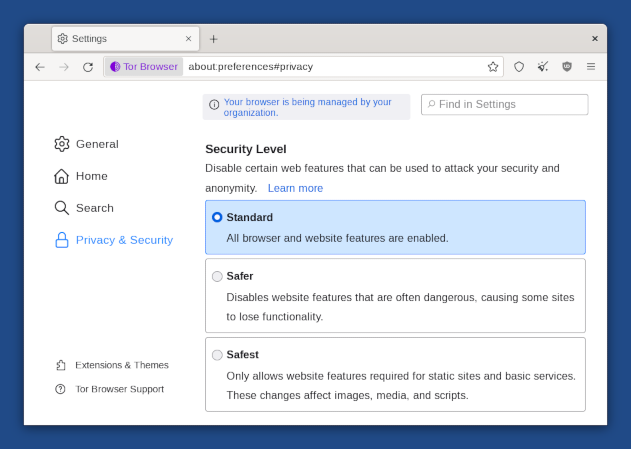Click the info icon in managed notice
The height and width of the screenshot is (449, 631).
214,105
